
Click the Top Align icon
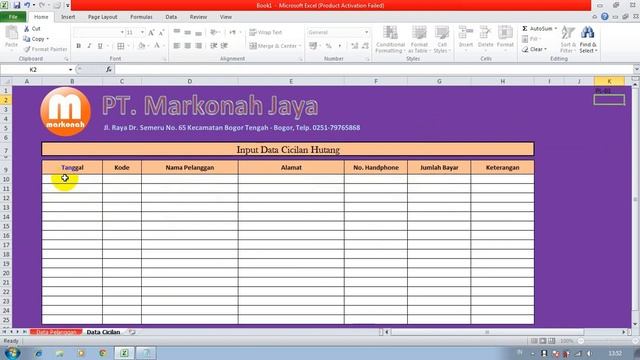(177, 32)
